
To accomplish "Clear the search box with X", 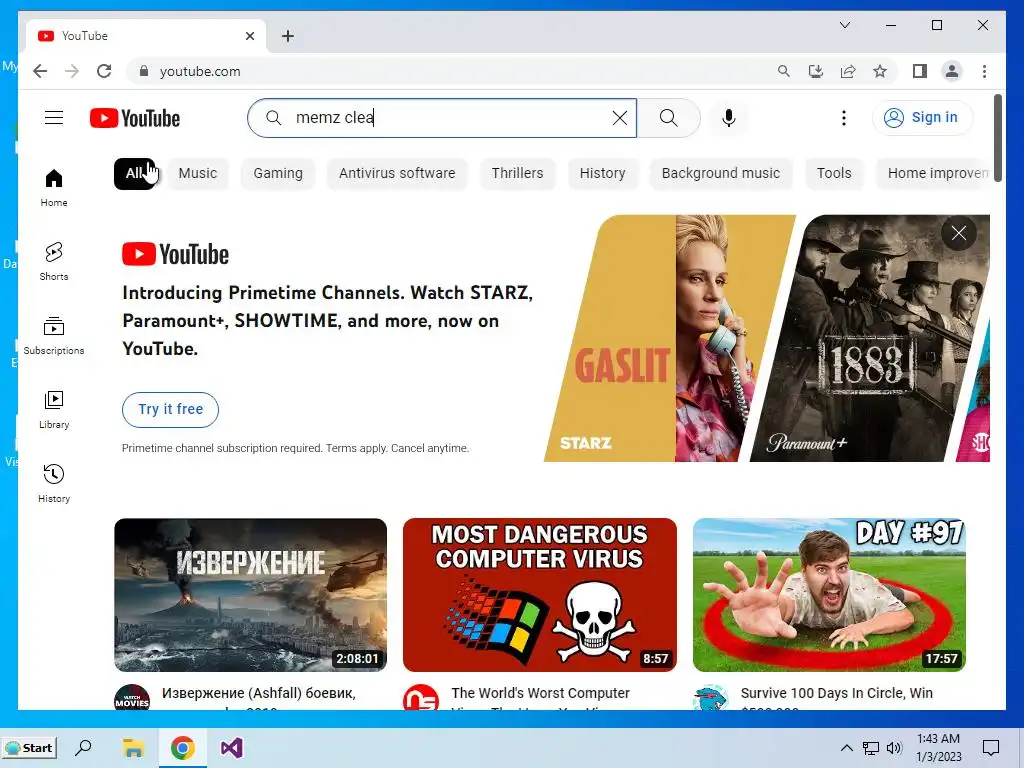I will (x=620, y=118).
